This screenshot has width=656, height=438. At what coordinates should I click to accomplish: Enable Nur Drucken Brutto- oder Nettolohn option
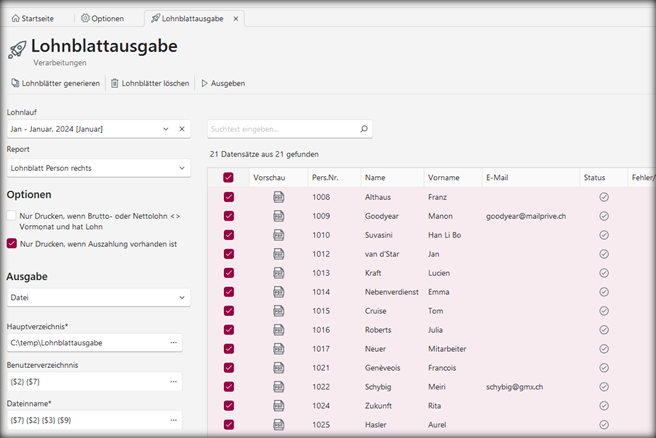12,217
